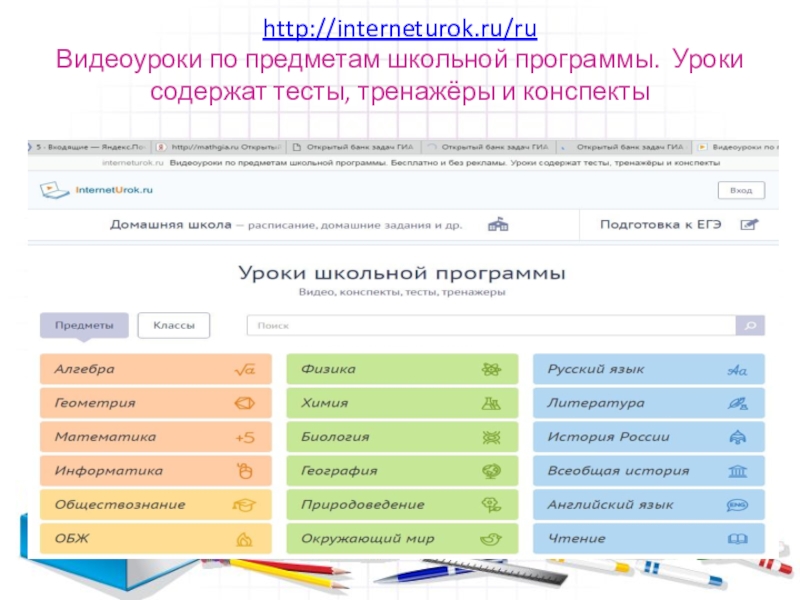Click the +5 icon for Математика
Image resolution: width=800 pixels, height=600 pixels.
[245, 437]
